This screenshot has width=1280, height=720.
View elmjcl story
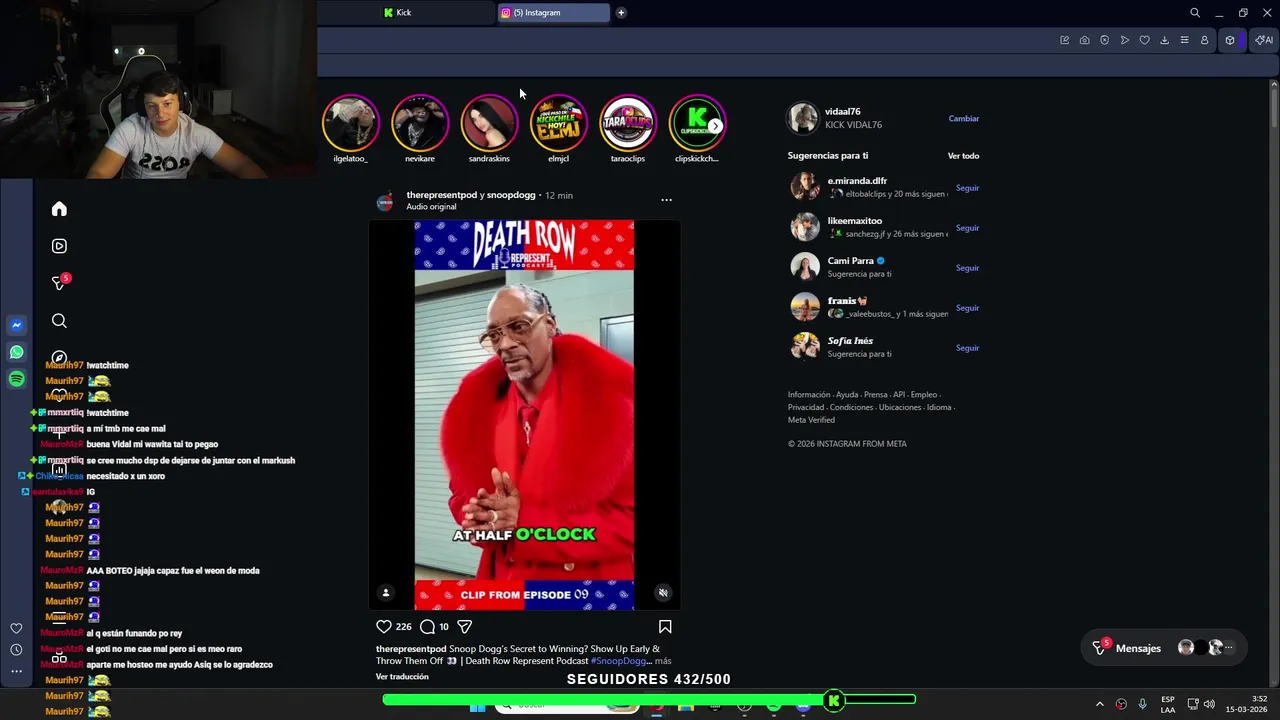(558, 123)
